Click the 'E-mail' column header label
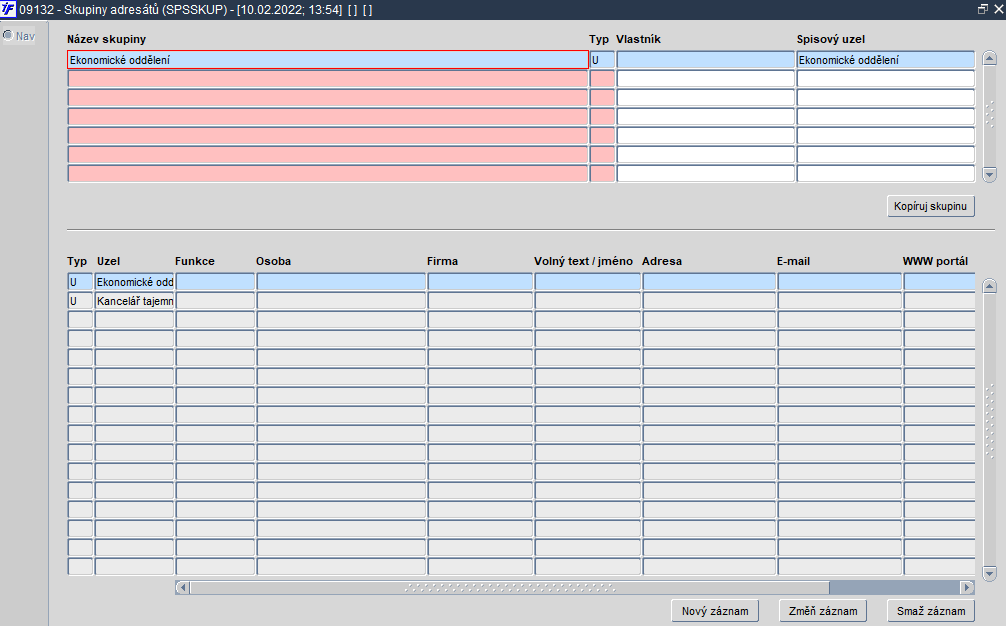Viewport: 1006px width, 626px height. click(793, 261)
